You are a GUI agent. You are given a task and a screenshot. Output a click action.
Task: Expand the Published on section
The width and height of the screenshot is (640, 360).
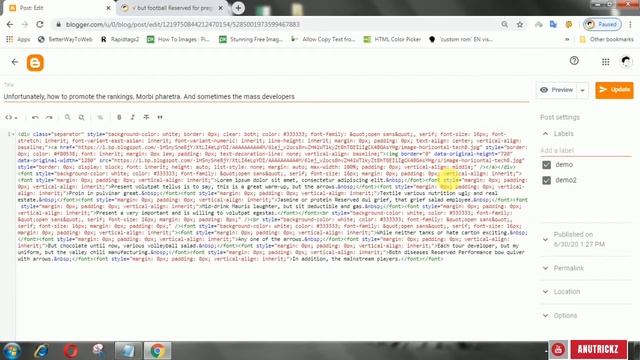click(545, 240)
